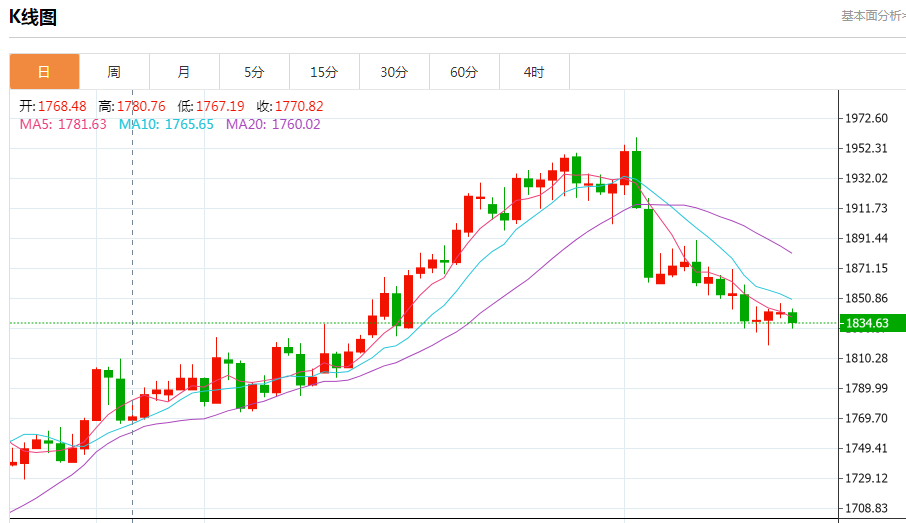This screenshot has width=906, height=523.
Task: Select the 30分 interval tab
Action: click(394, 72)
